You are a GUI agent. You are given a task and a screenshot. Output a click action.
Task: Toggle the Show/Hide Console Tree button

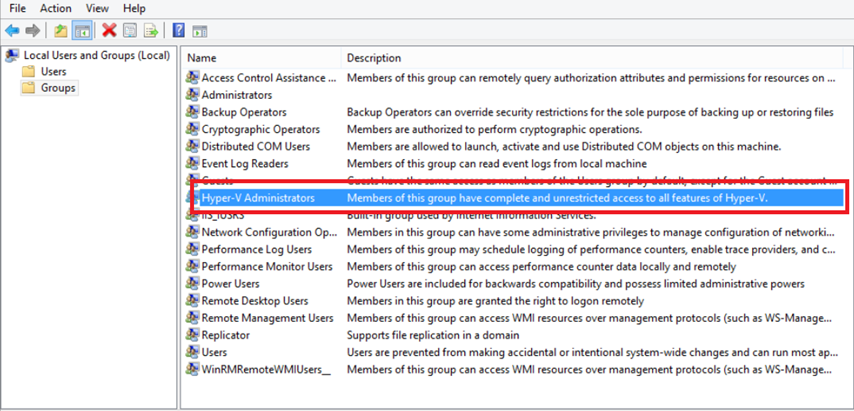[x=82, y=31]
